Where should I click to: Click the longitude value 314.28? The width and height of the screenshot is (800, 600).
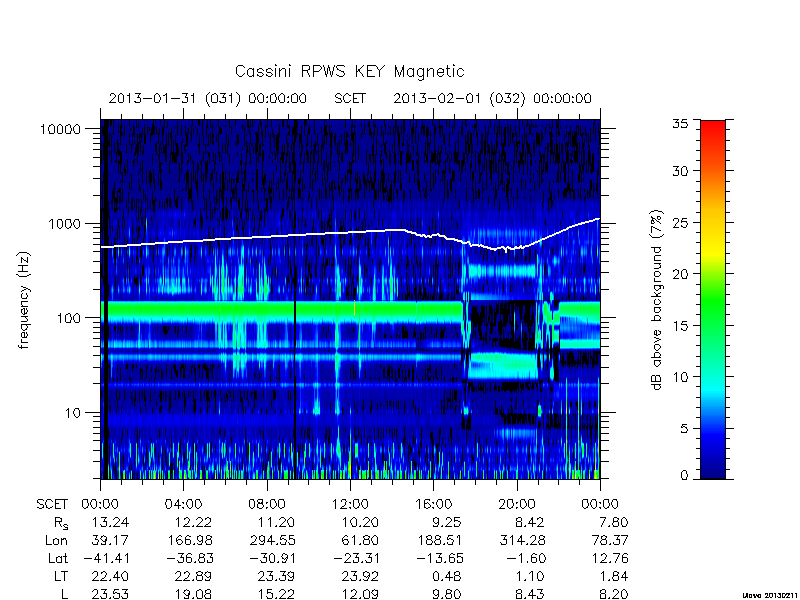pos(522,540)
